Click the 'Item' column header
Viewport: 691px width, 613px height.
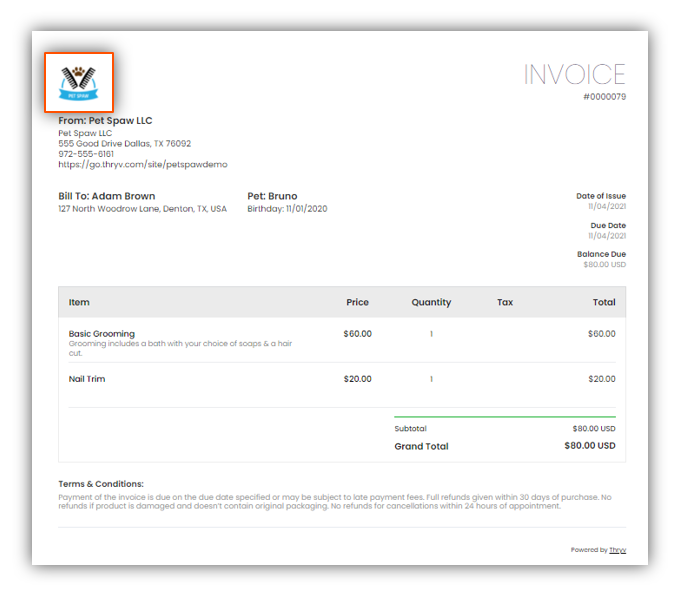tap(79, 302)
